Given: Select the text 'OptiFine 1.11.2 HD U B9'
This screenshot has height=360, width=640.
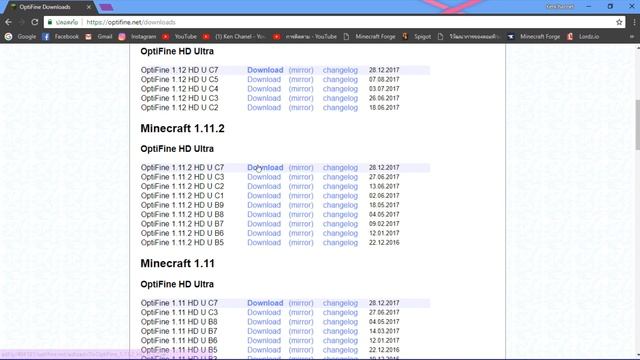Looking at the screenshot, I should [182, 205].
